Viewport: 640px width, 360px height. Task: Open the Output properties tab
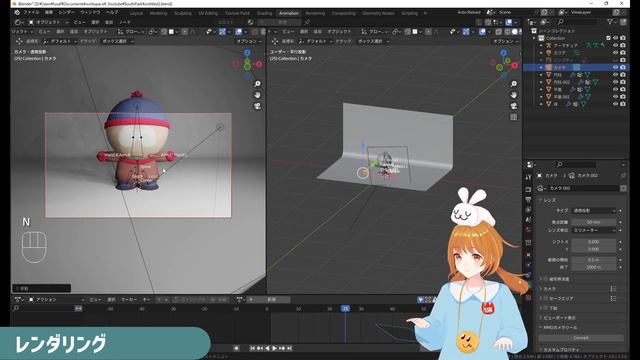(x=529, y=200)
